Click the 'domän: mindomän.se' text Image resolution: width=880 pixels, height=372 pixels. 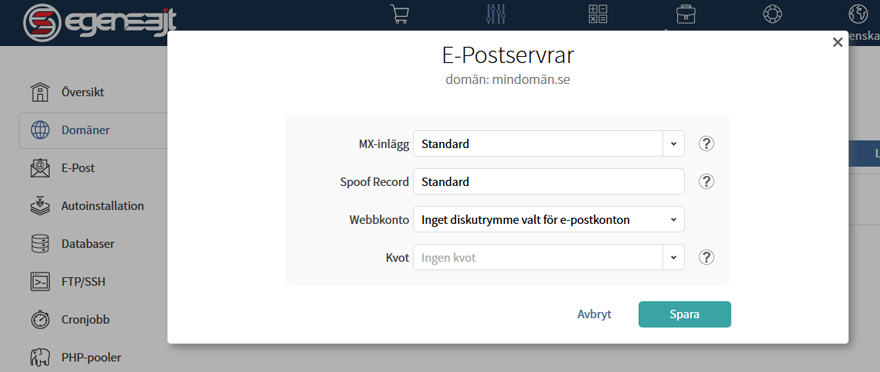click(508, 80)
